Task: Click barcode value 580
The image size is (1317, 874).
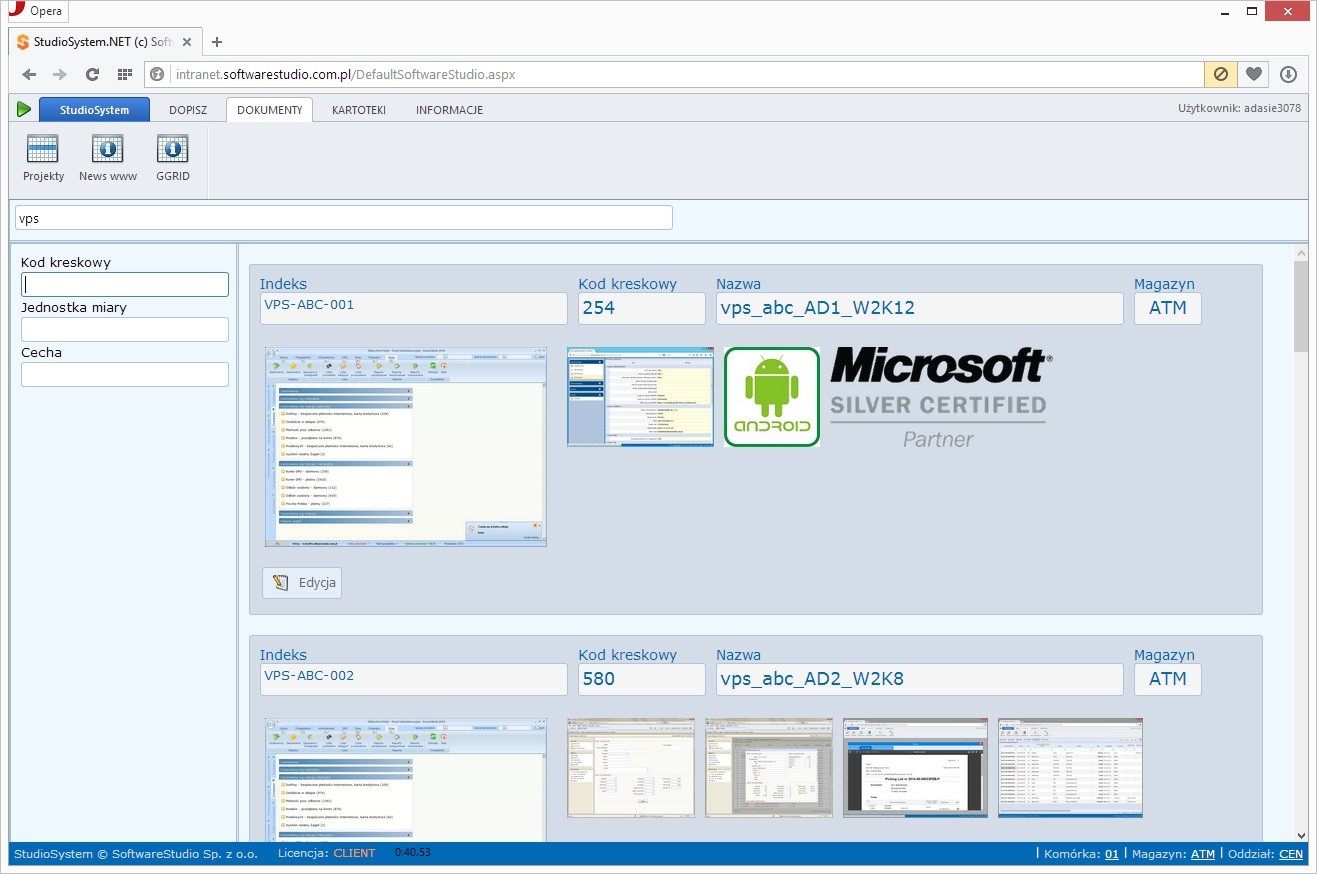Action: click(x=641, y=679)
